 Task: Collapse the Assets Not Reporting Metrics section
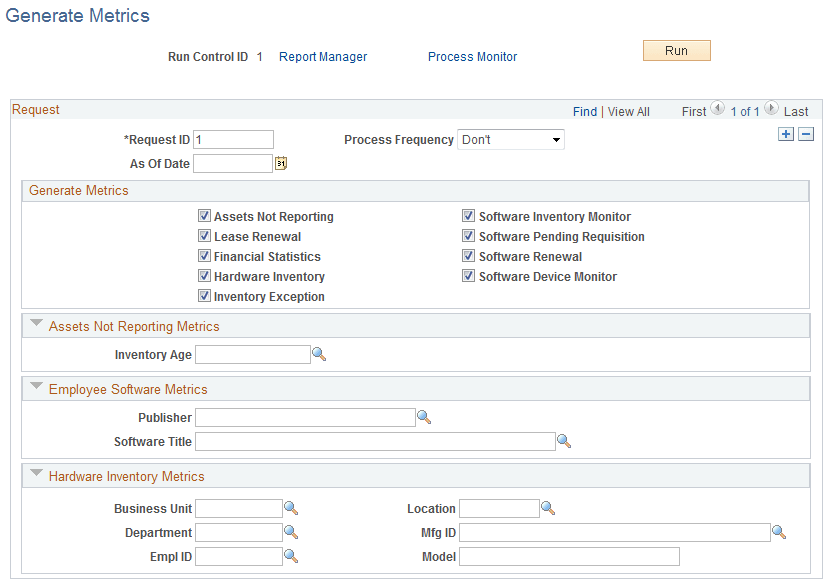(x=36, y=325)
